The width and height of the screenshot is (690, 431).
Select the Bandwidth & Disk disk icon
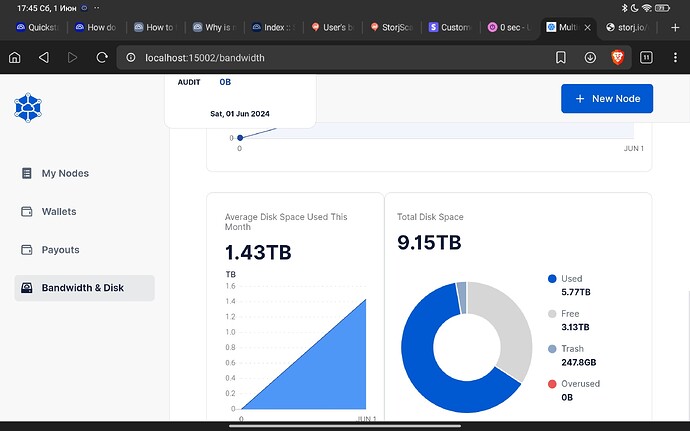(x=27, y=288)
